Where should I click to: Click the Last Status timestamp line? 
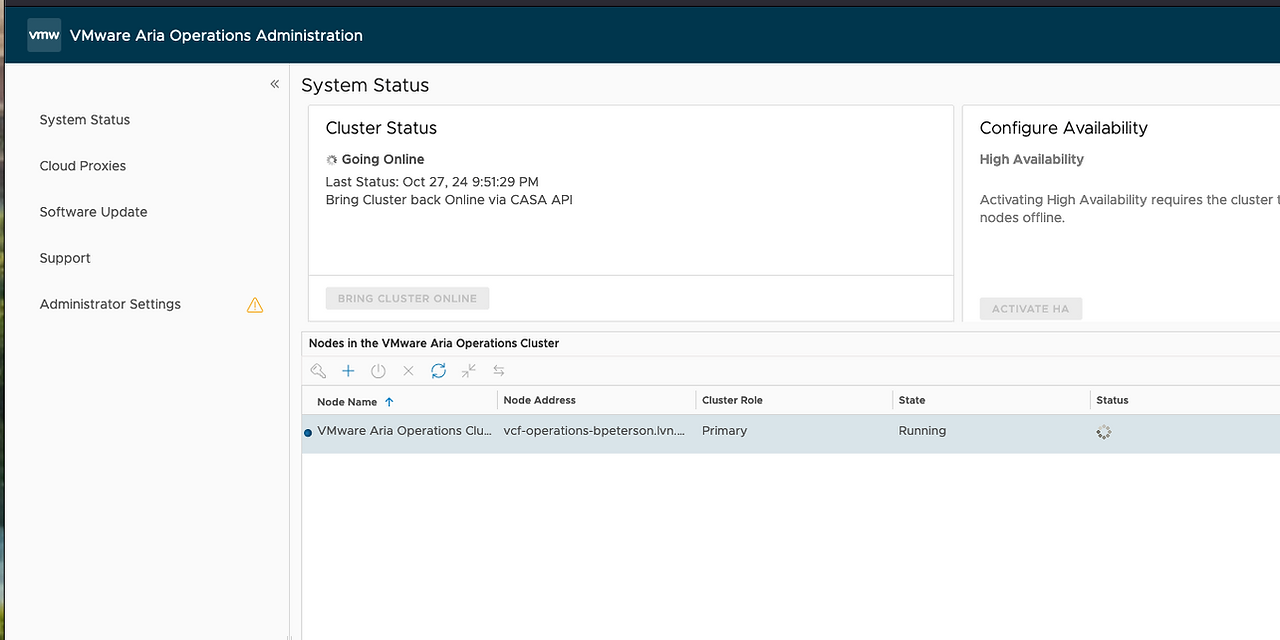point(432,182)
